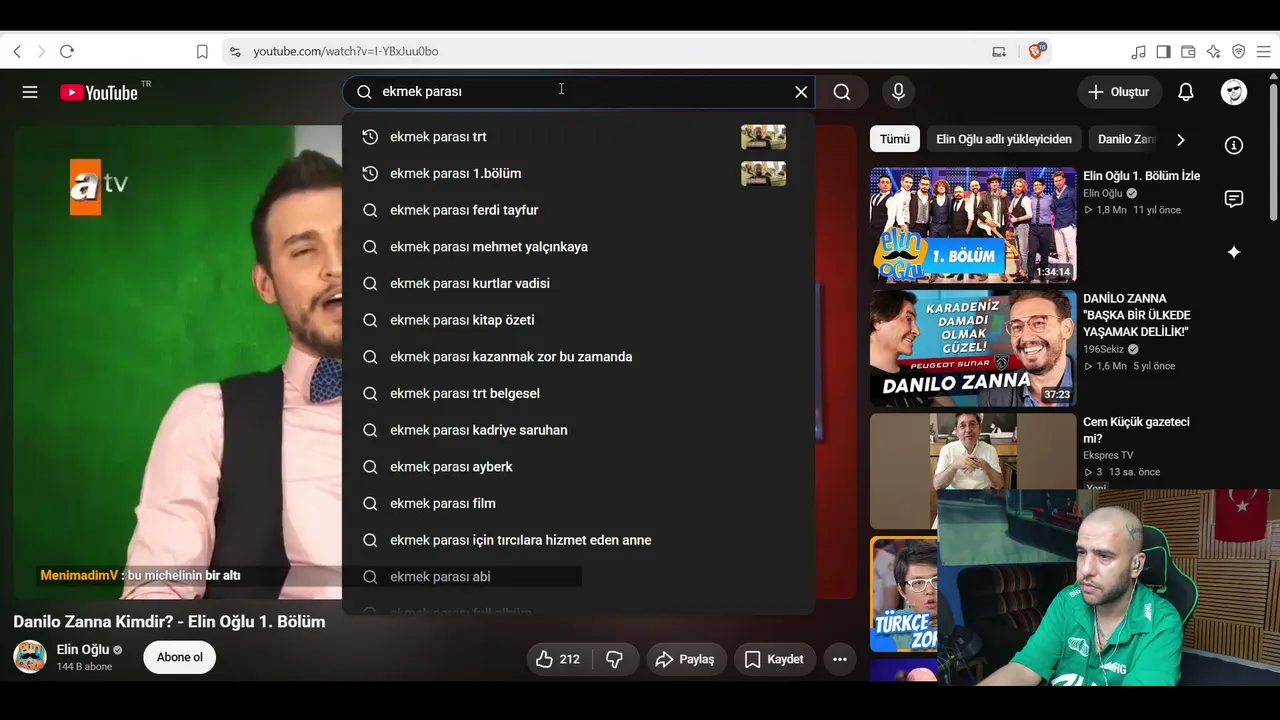Open the YouTube guide hamburger menu

[30, 92]
